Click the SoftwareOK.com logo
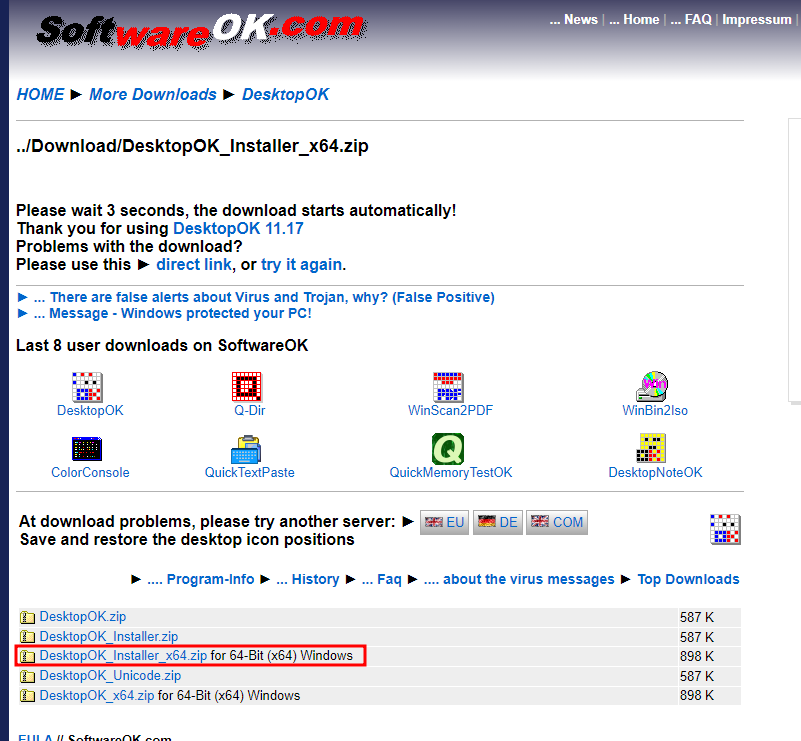The height and width of the screenshot is (741, 801). tap(201, 31)
